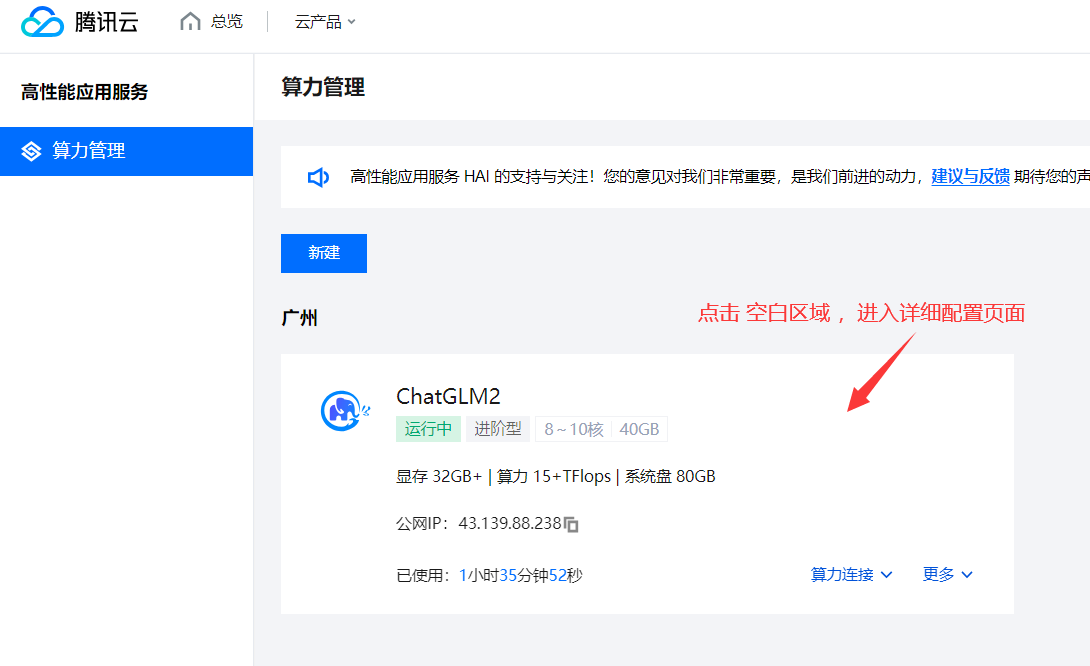Open the 总览 home icon
Image resolution: width=1090 pixels, height=666 pixels.
(x=190, y=22)
